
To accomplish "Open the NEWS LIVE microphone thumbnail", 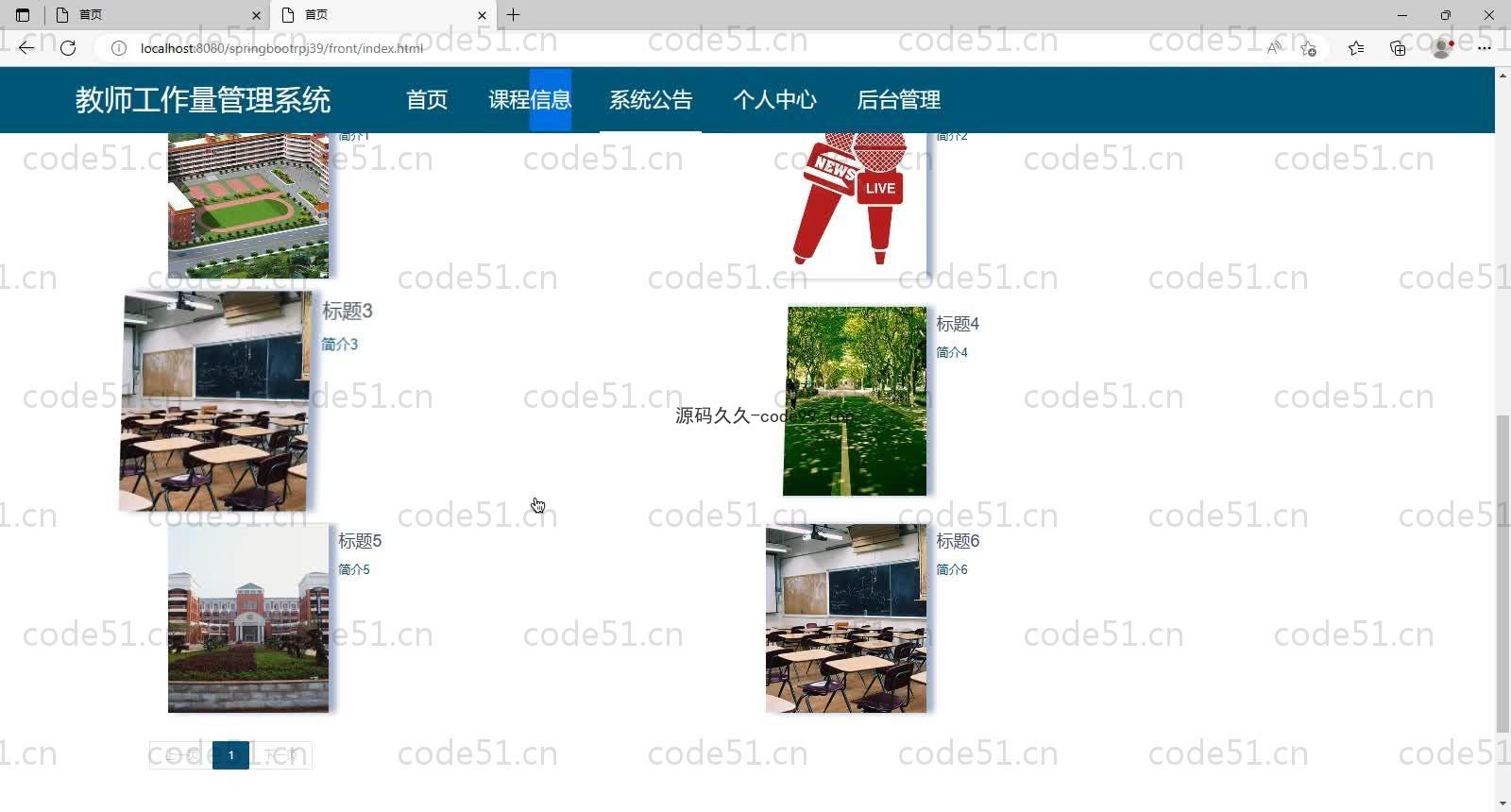I will [x=846, y=205].
